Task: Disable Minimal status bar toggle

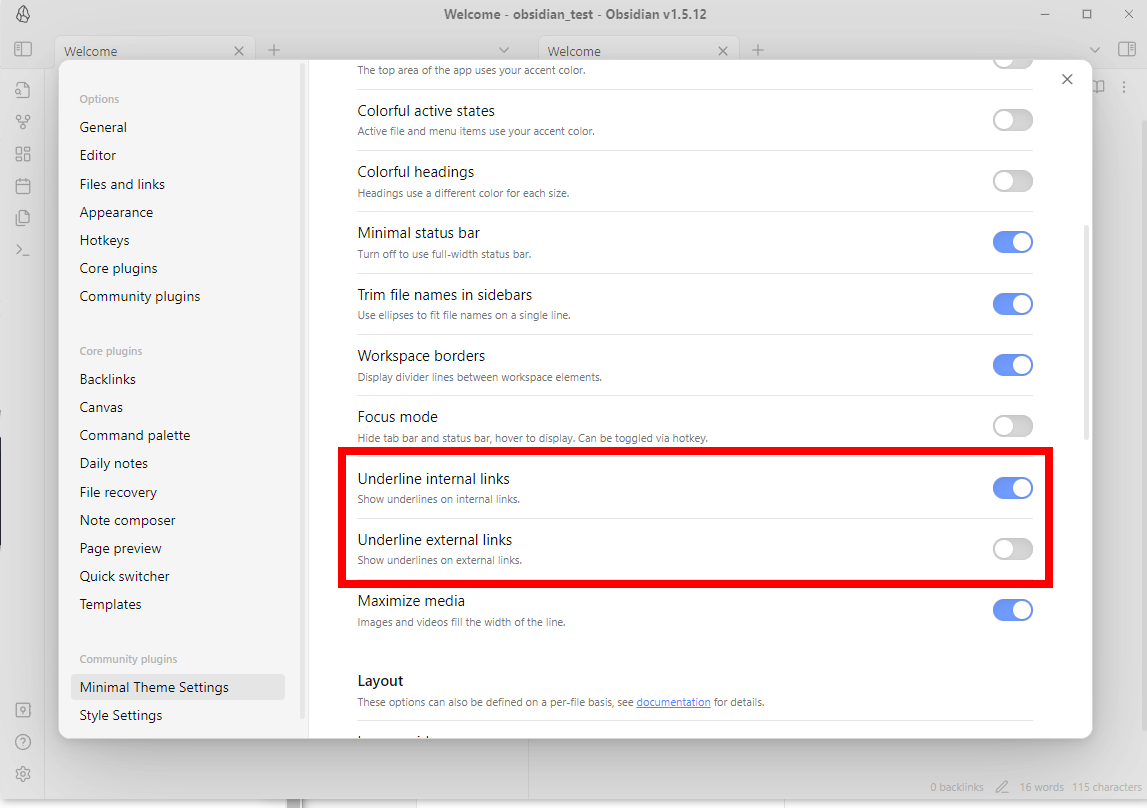Action: (x=1012, y=242)
